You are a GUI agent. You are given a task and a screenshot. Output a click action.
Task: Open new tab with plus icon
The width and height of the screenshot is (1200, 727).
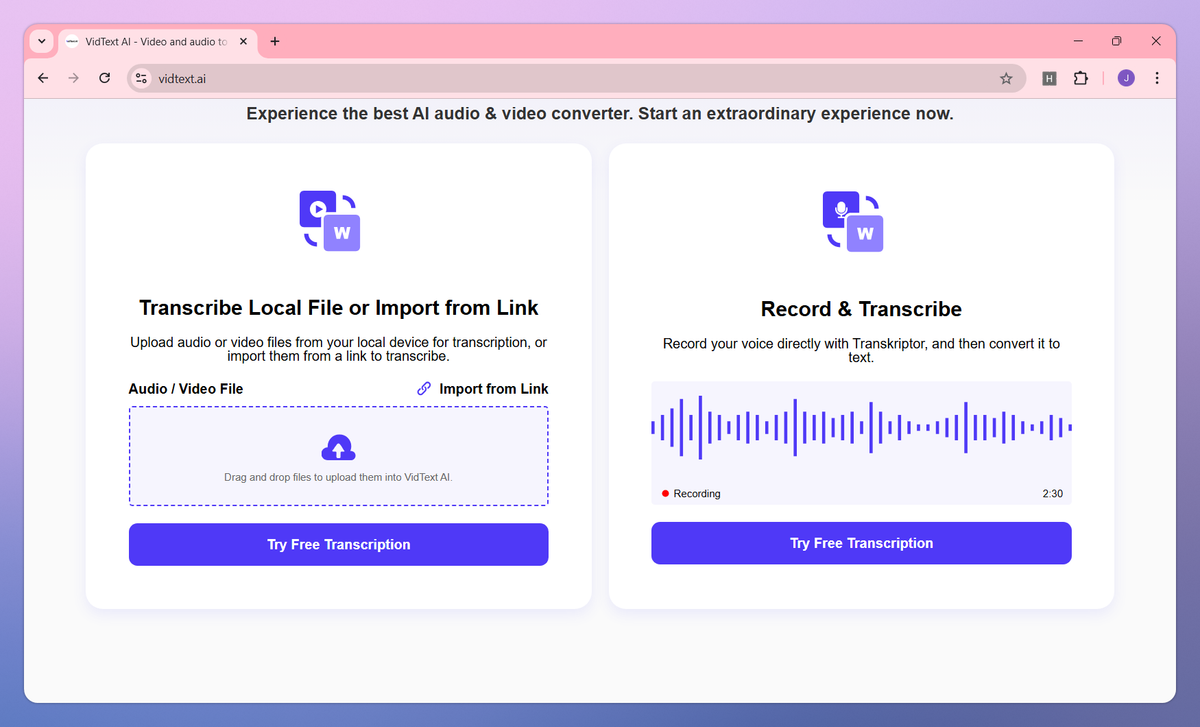[x=275, y=41]
